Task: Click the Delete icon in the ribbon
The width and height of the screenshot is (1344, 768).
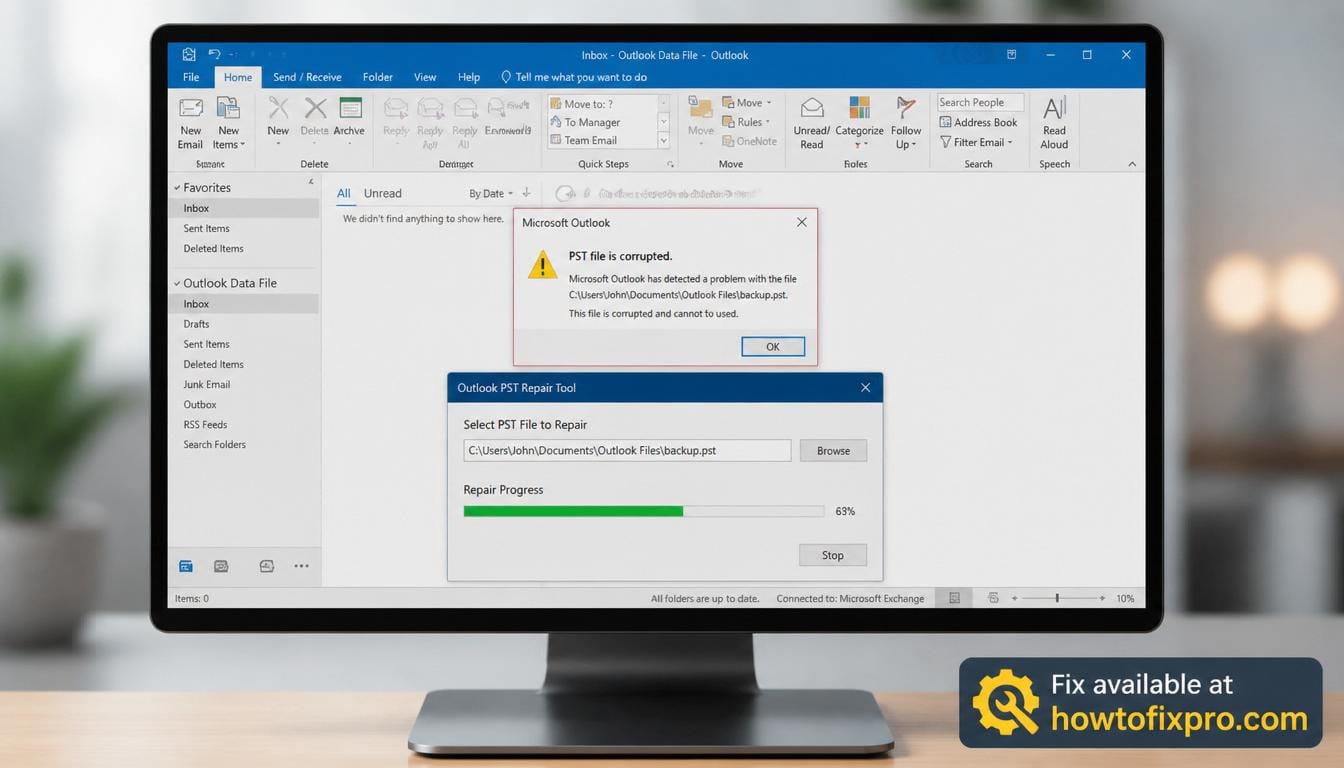Action: [x=314, y=116]
